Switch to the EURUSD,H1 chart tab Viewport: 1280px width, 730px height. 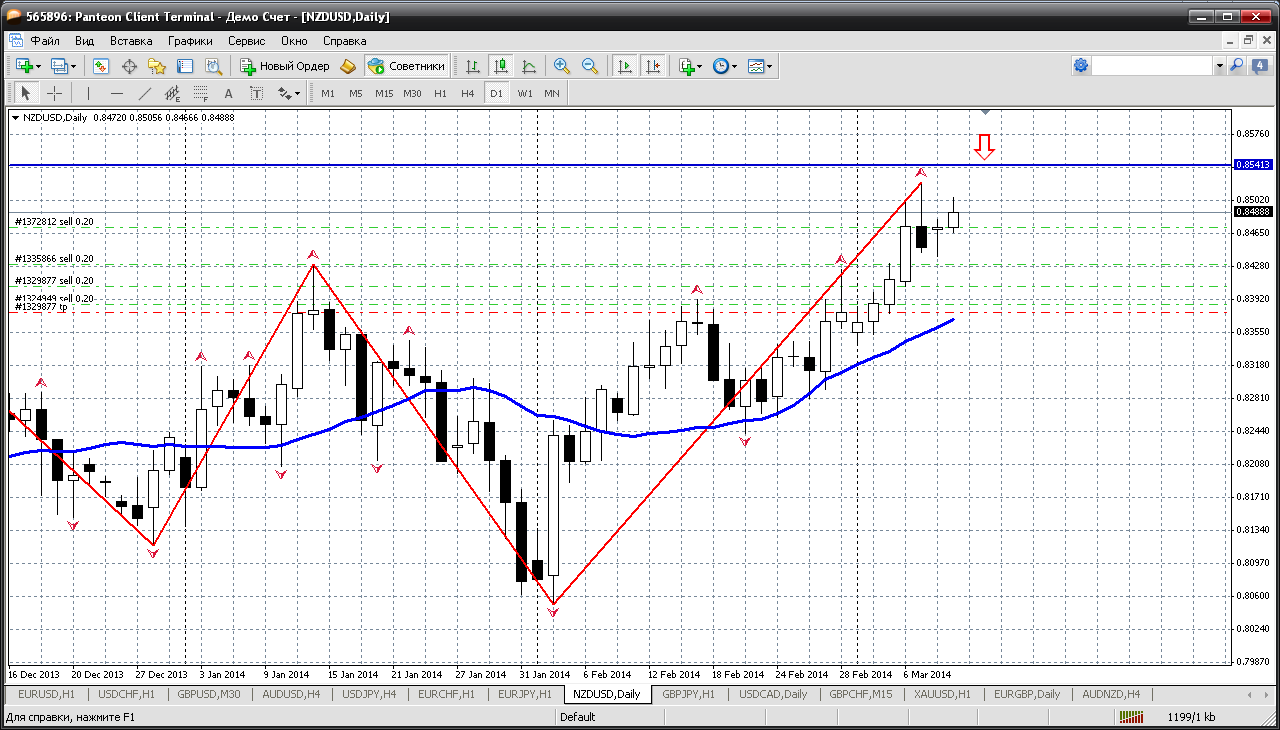(x=47, y=694)
